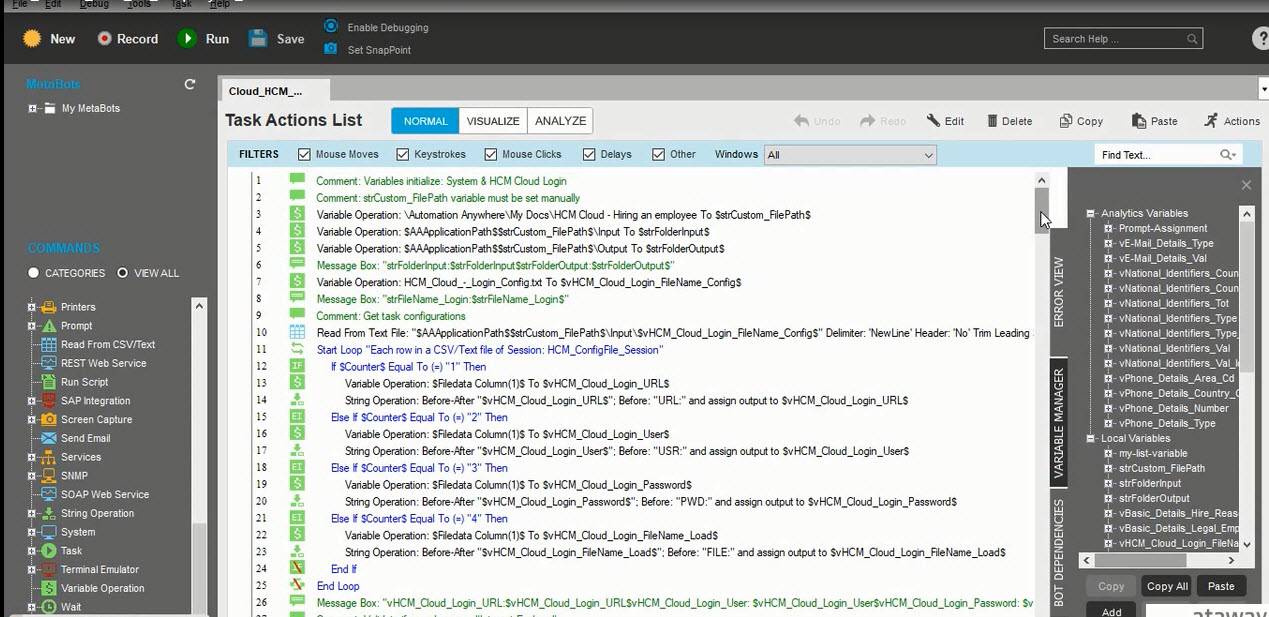Switch to the VISUALIZE view tab

(x=493, y=121)
